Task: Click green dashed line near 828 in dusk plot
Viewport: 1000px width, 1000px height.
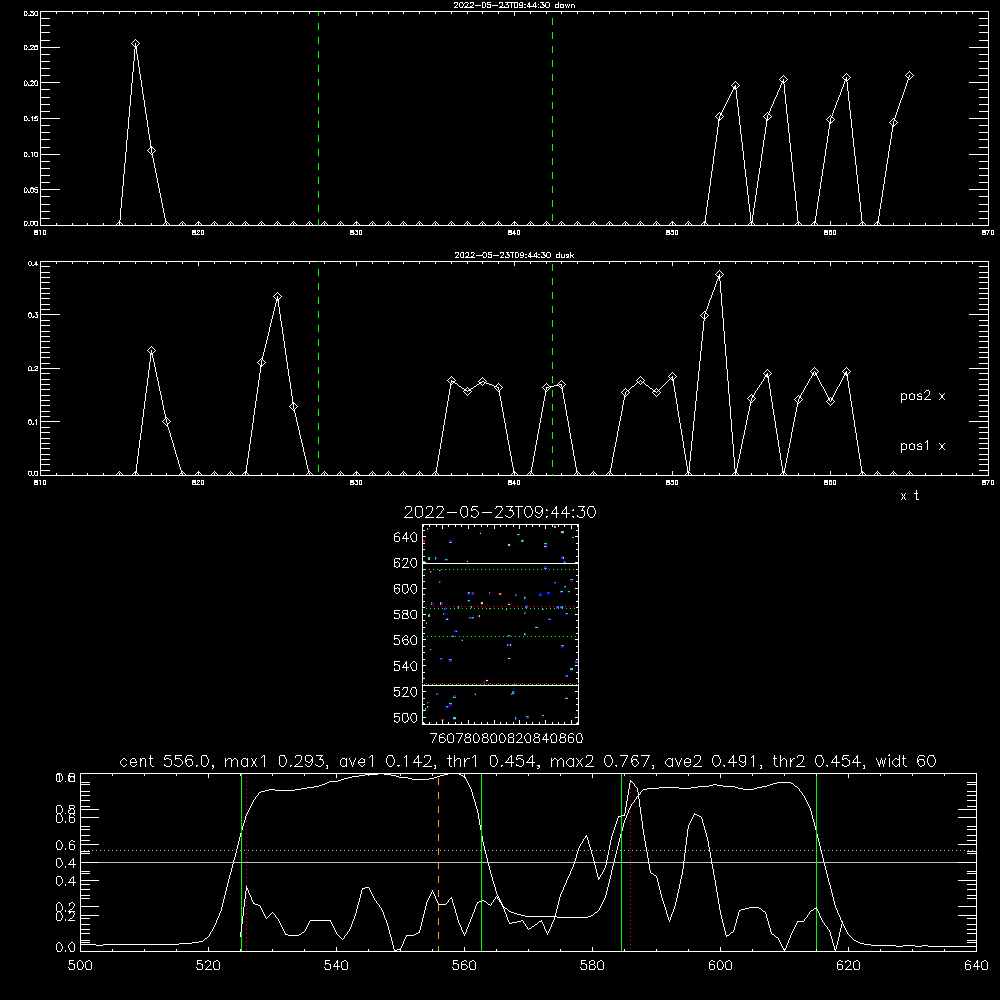Action: click(x=318, y=368)
